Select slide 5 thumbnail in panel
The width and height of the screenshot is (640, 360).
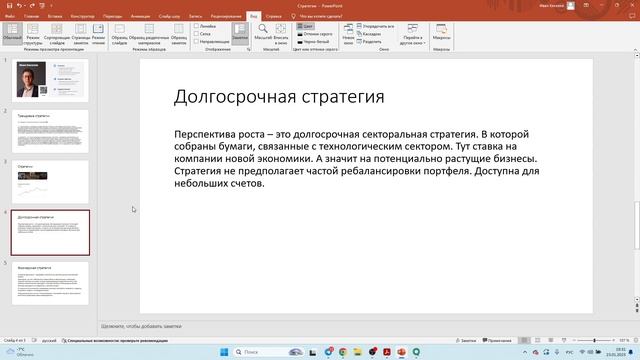coord(50,283)
